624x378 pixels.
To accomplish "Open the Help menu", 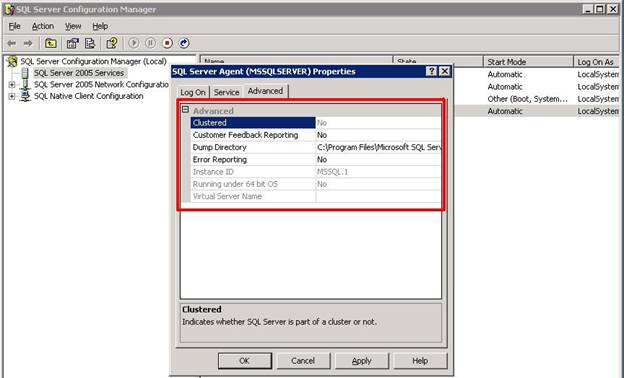I will coord(100,26).
